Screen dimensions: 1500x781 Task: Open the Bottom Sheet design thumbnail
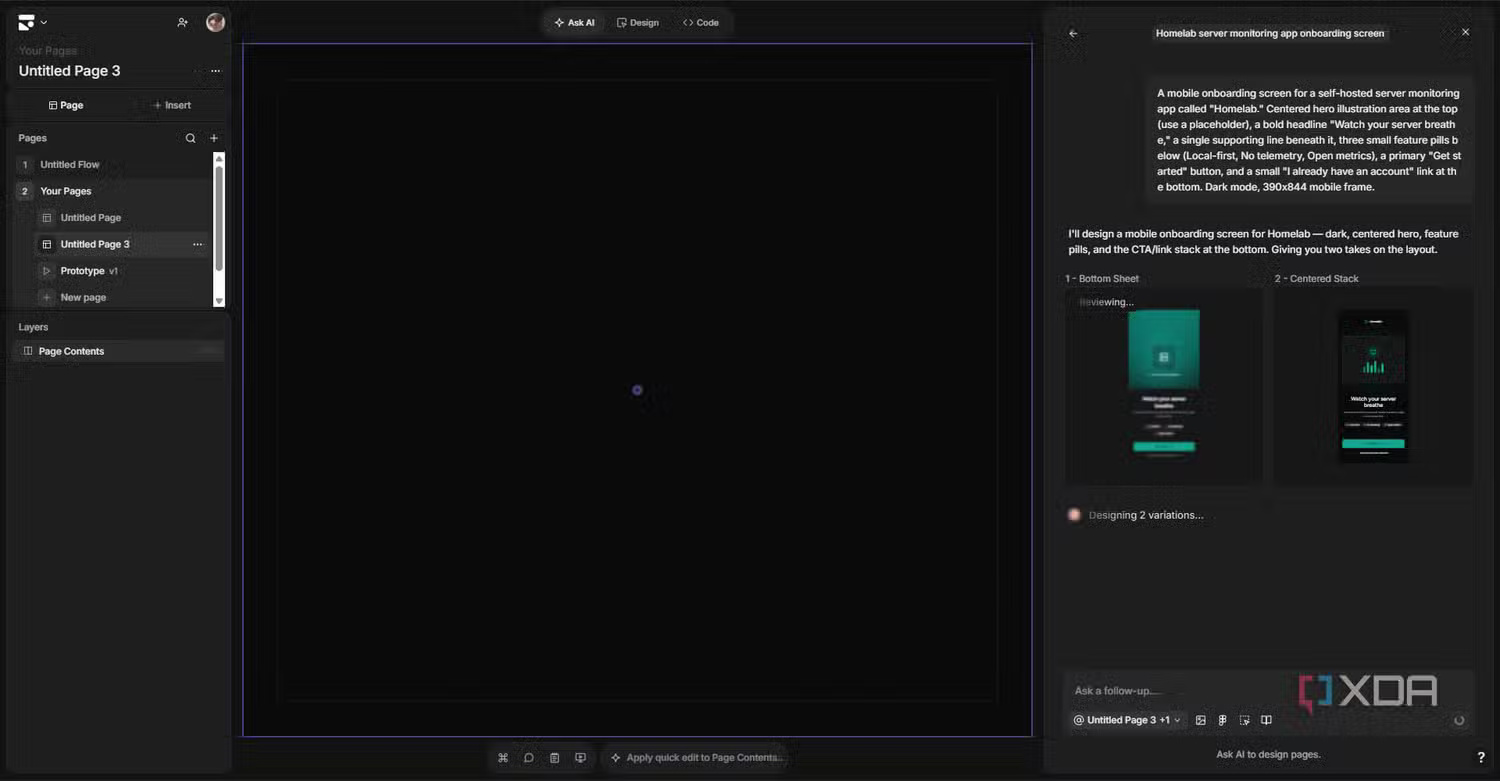[x=1164, y=386]
